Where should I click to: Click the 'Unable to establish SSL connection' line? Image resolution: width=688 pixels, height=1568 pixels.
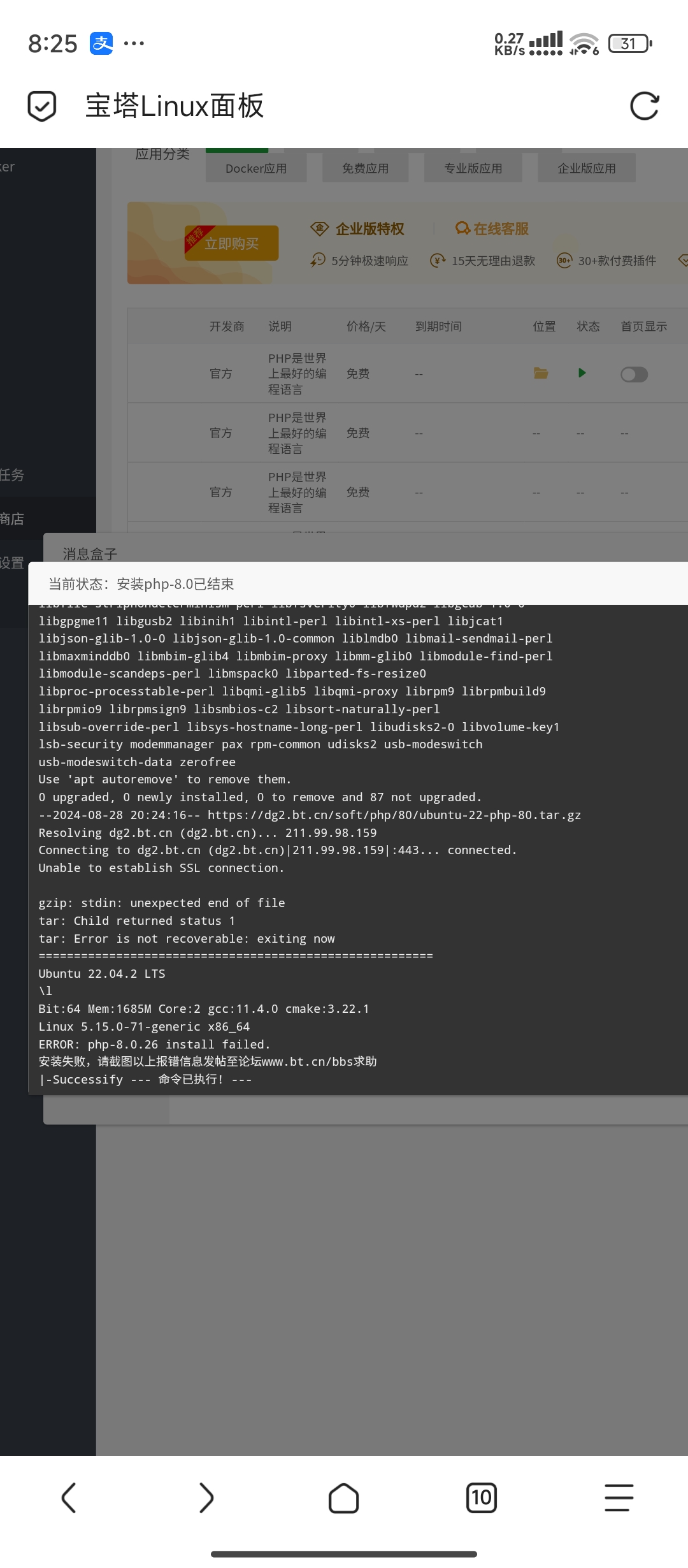click(x=161, y=867)
